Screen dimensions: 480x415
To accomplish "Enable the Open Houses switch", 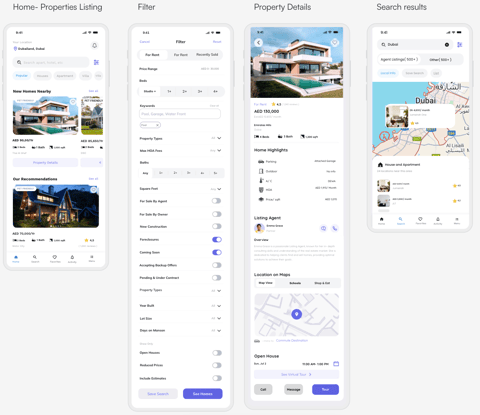I will [217, 353].
